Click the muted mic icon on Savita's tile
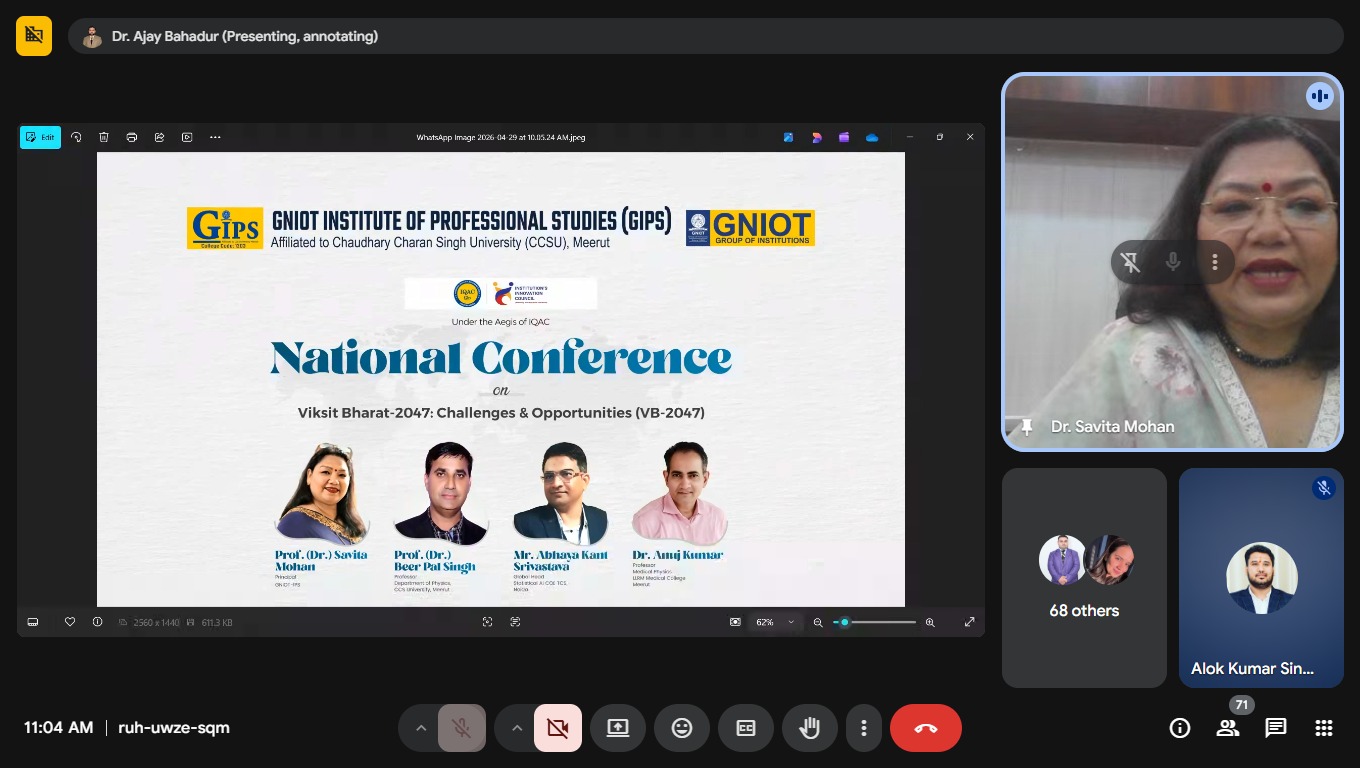Viewport: 1360px width, 768px height. tap(1173, 262)
